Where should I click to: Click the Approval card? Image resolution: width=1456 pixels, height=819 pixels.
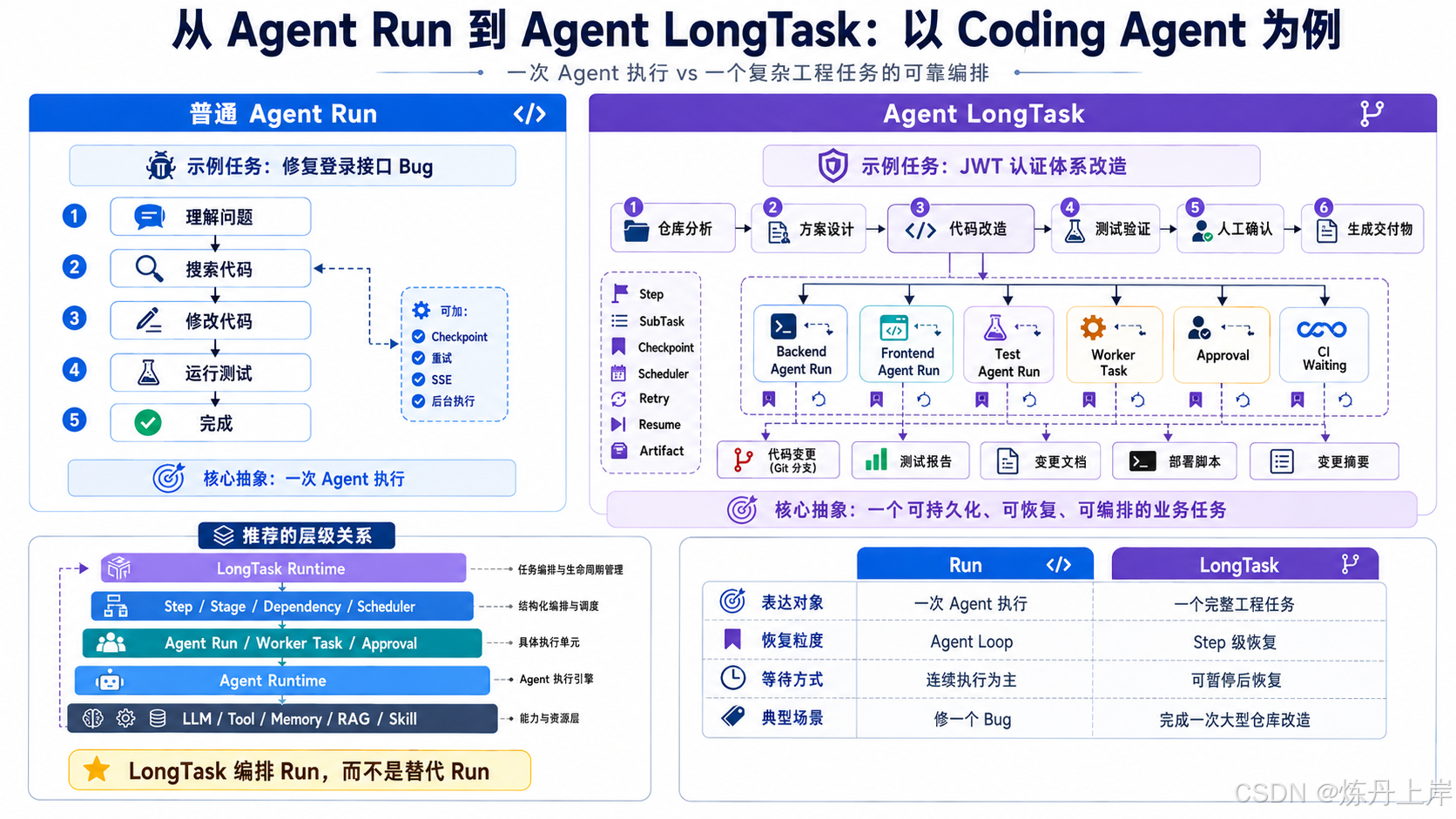(1222, 345)
